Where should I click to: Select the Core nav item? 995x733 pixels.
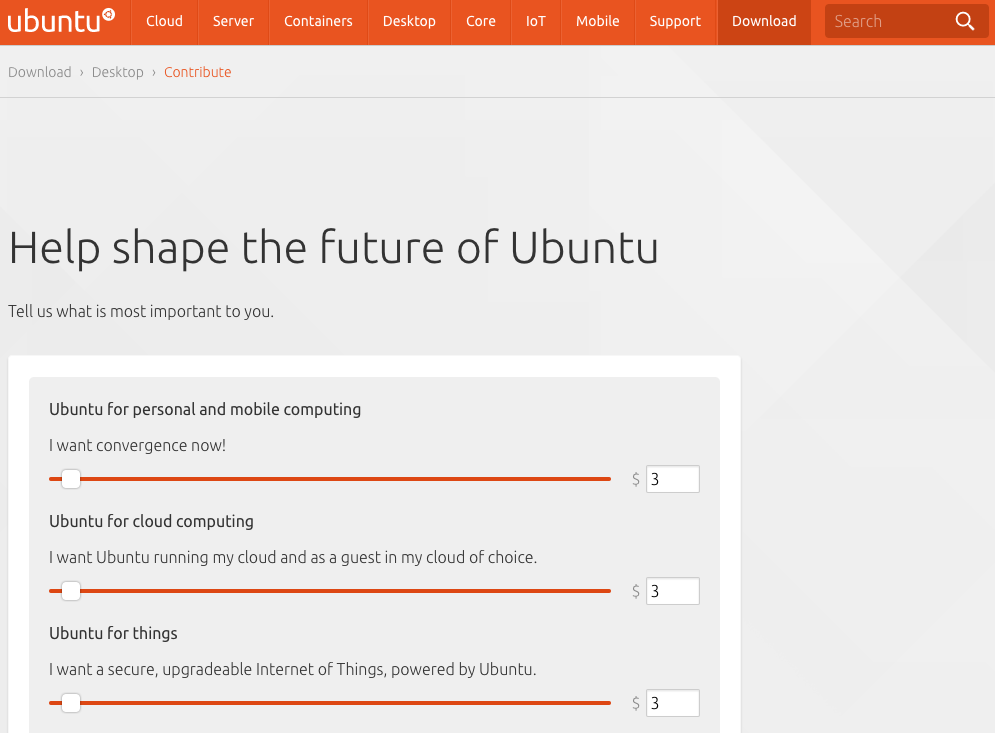[481, 21]
